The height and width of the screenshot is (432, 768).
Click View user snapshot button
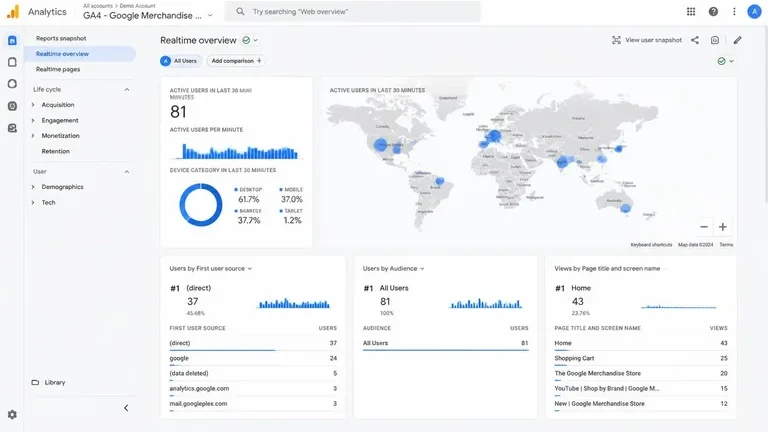pos(647,40)
